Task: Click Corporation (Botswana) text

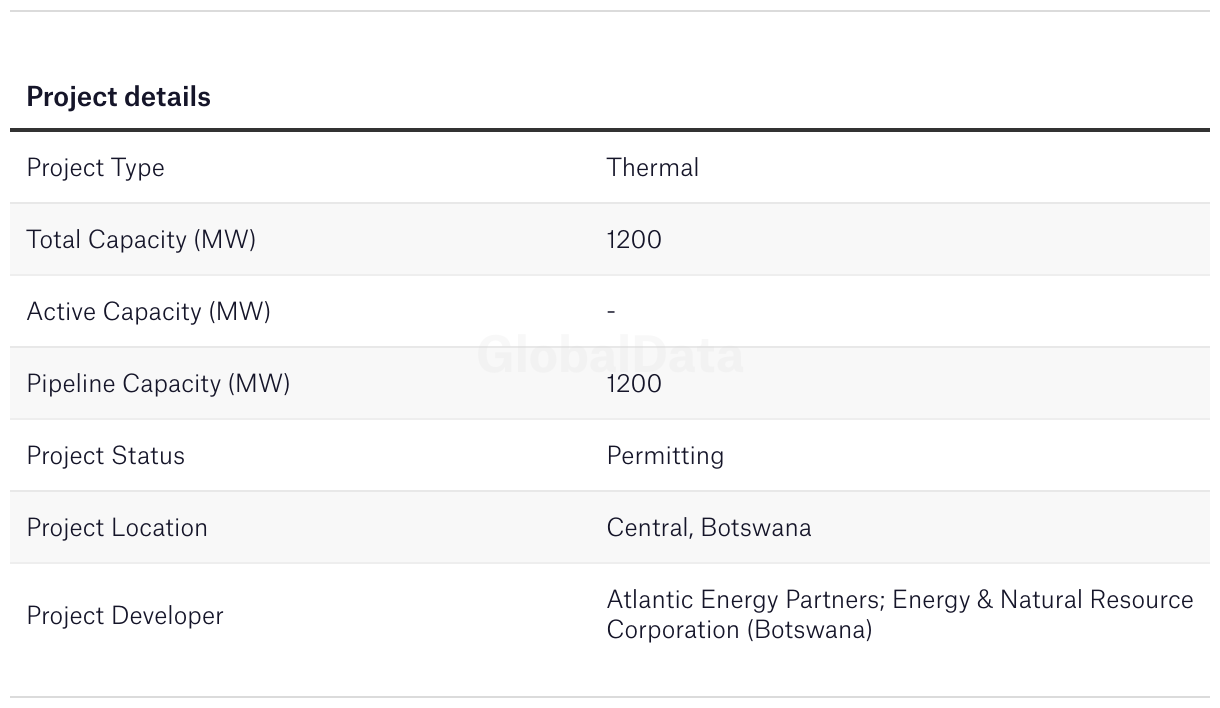Action: [x=739, y=630]
